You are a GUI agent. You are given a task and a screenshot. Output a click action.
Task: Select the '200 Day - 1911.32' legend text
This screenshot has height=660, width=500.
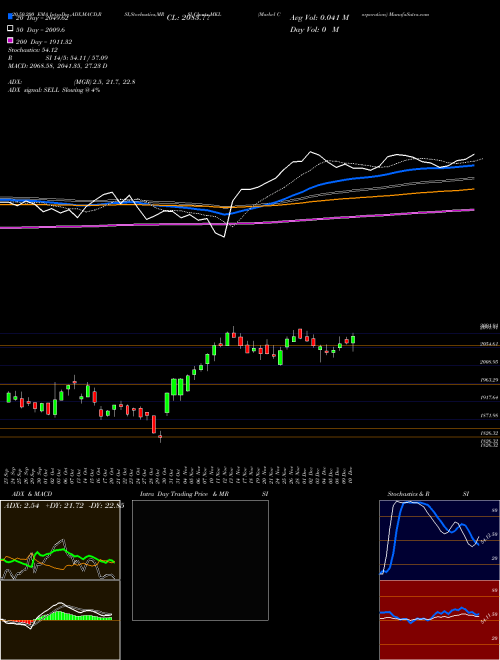coord(44,42)
